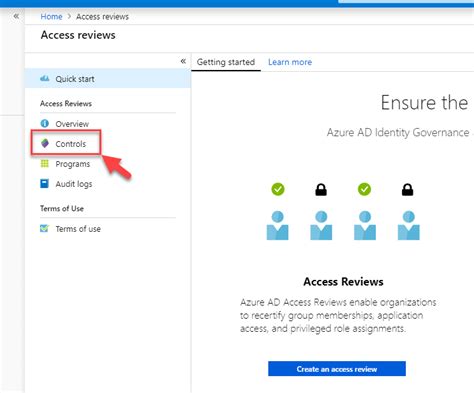
Task: Click the Programs grid icon
Action: tap(45, 163)
